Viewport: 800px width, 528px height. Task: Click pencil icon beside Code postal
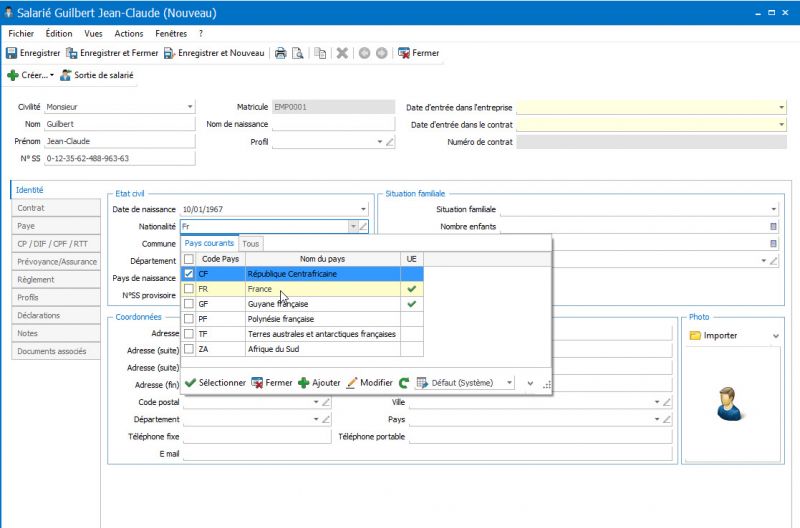click(x=326, y=403)
